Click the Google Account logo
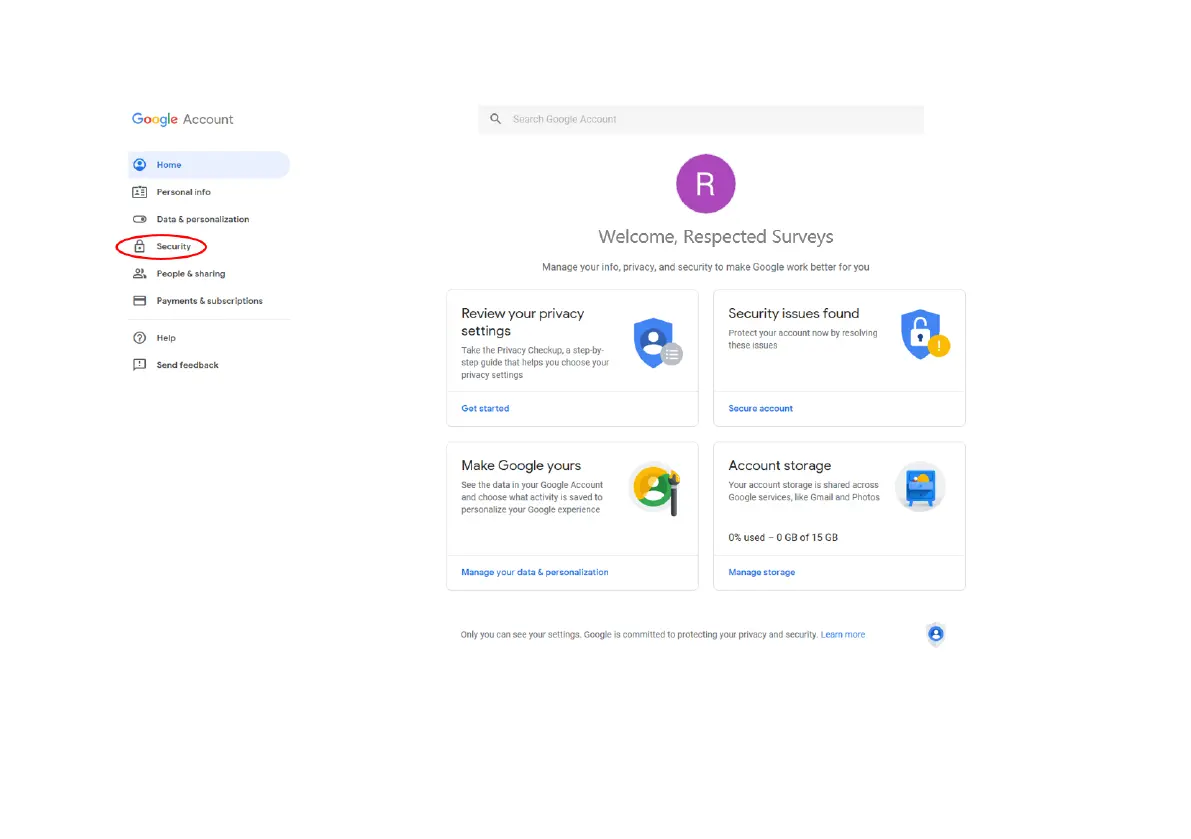The image size is (1191, 839). [x=182, y=119]
